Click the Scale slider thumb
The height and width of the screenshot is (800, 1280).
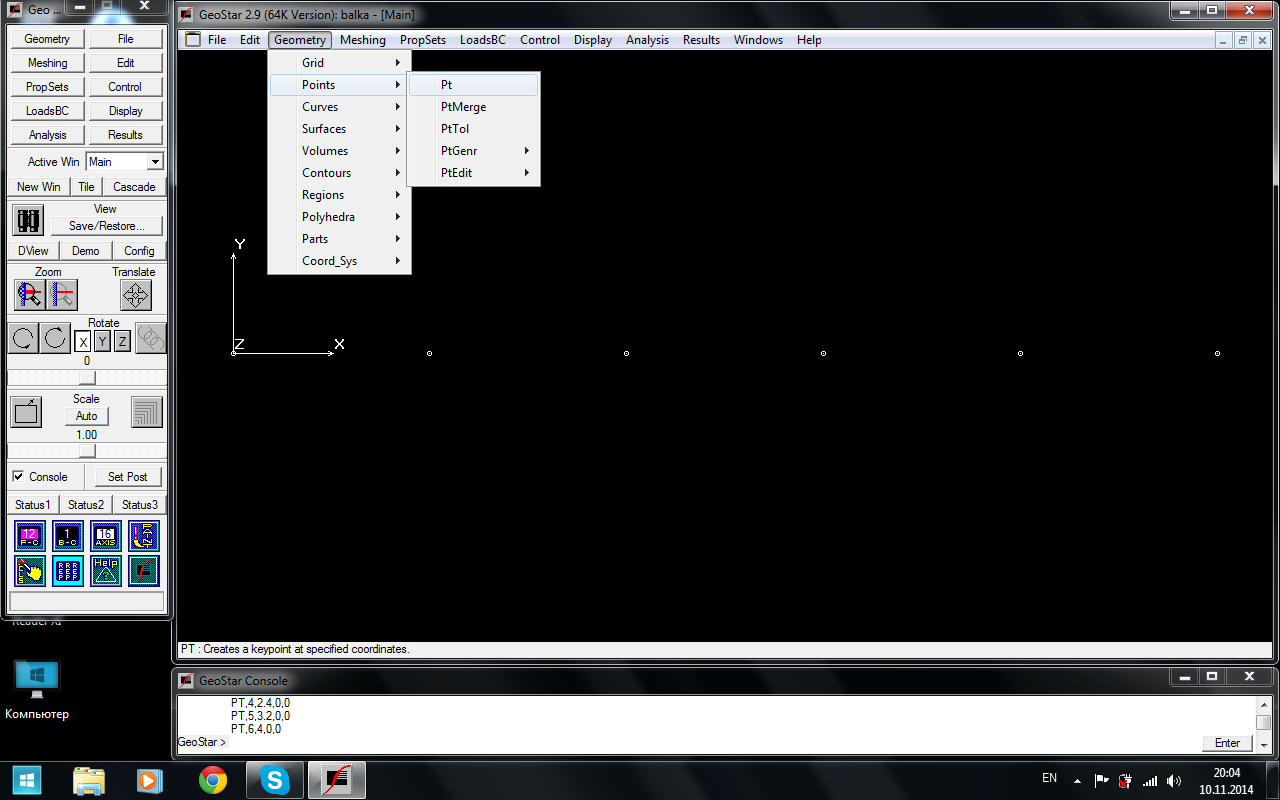click(87, 451)
